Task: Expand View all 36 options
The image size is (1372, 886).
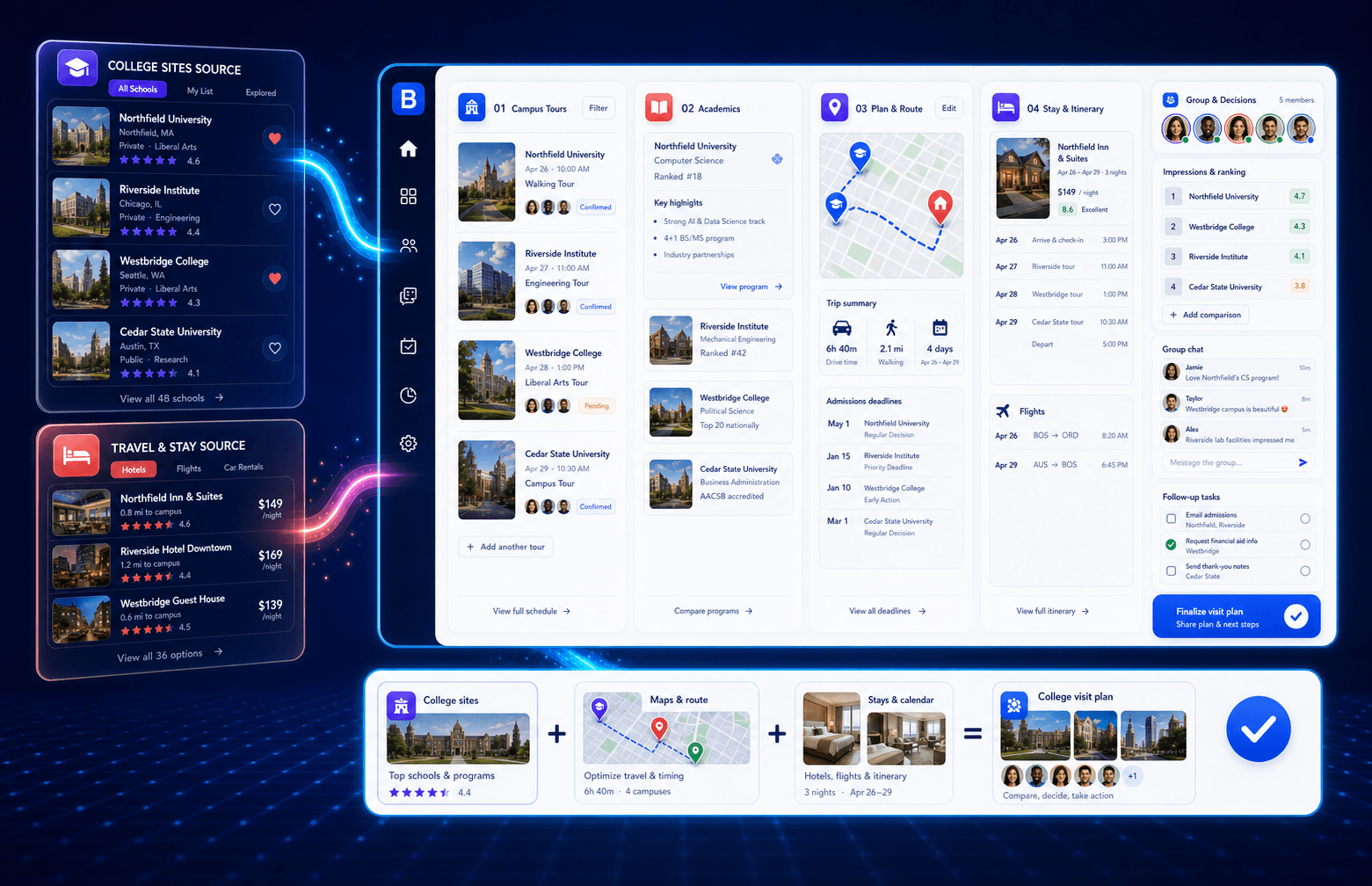Action: tap(170, 655)
